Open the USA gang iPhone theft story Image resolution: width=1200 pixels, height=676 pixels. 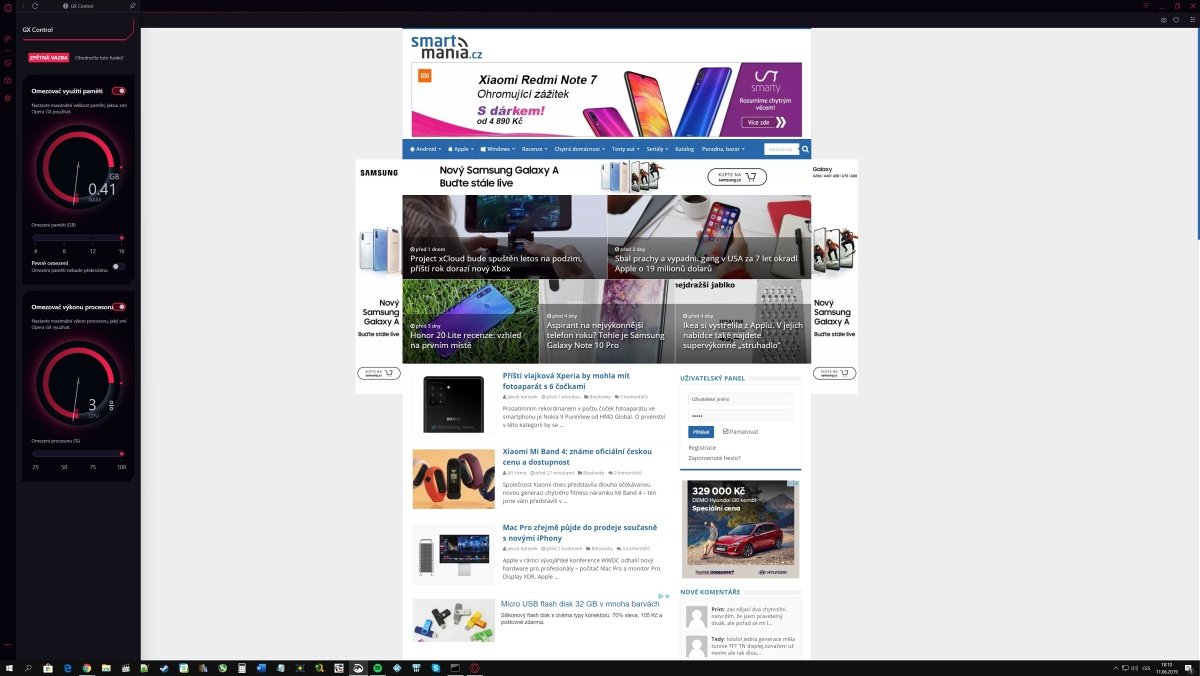click(709, 236)
